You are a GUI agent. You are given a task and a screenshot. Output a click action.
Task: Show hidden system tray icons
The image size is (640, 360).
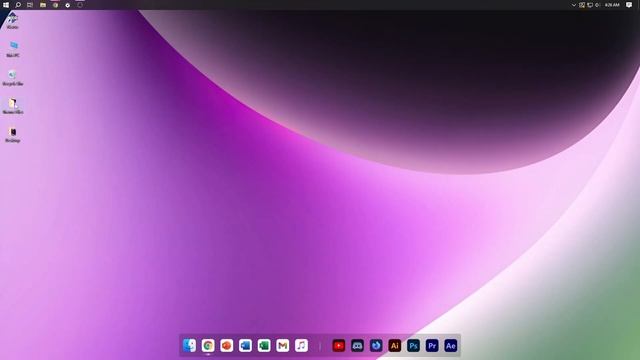[x=573, y=5]
